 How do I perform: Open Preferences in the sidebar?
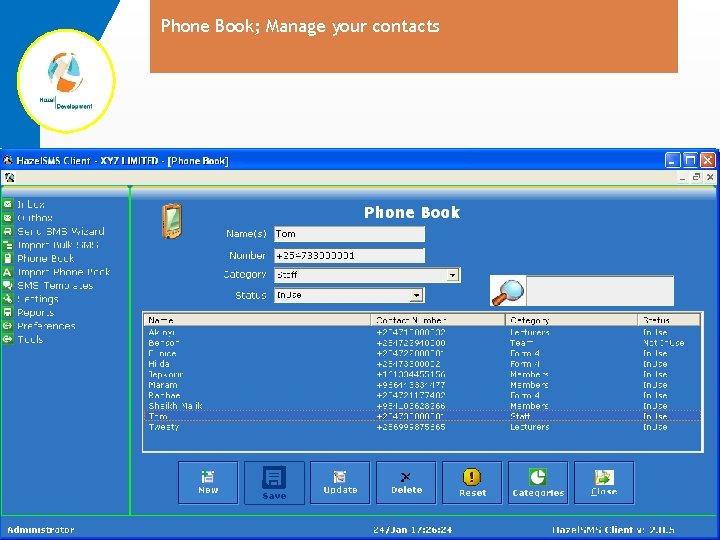pos(46,326)
